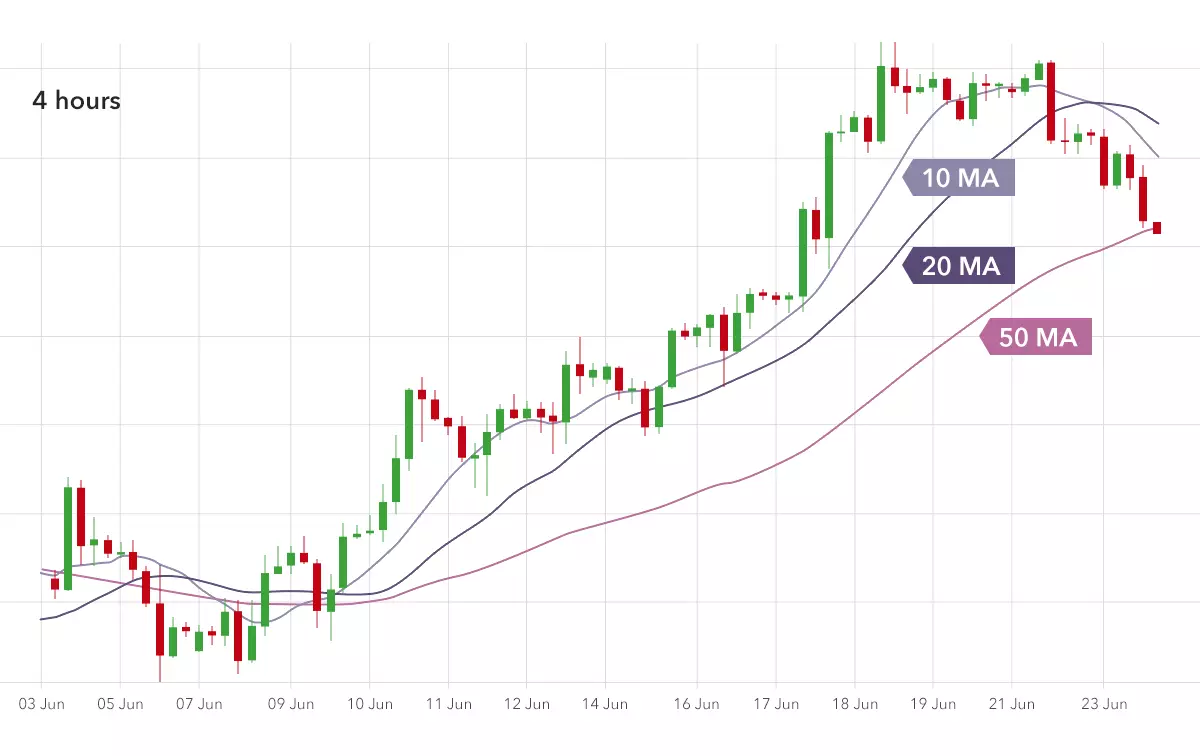Select the 07 Jun date label

(x=199, y=704)
